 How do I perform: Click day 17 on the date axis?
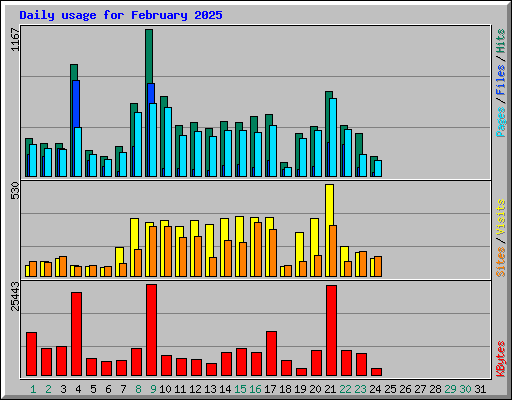[x=270, y=389]
